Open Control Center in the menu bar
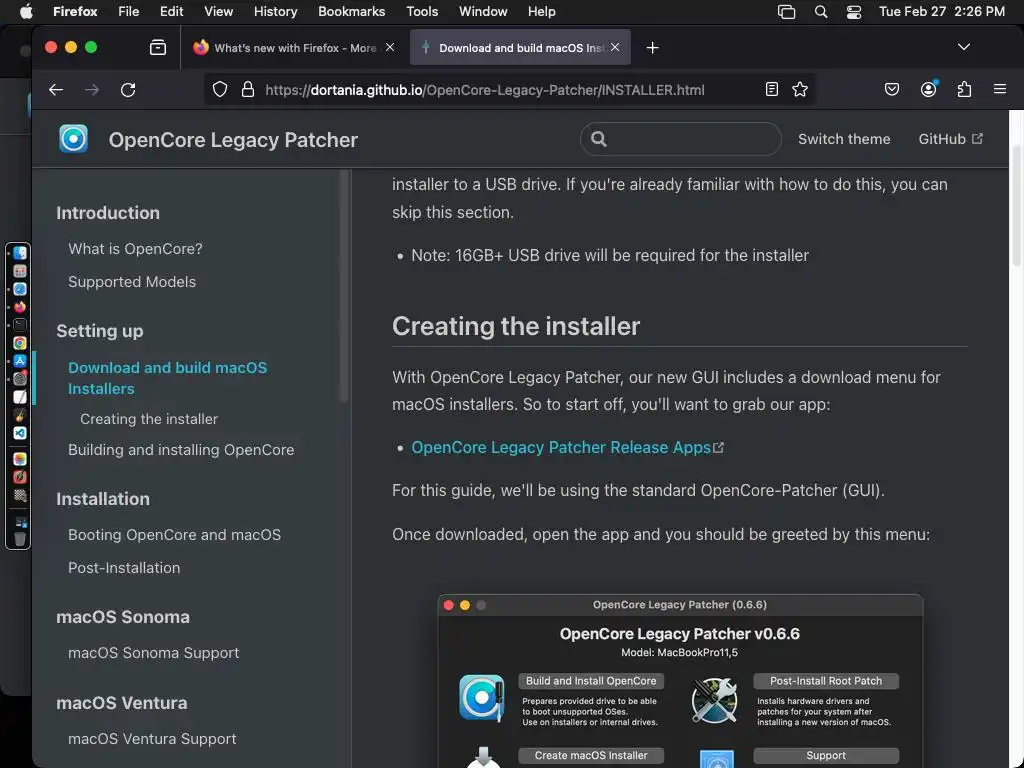 click(x=854, y=12)
